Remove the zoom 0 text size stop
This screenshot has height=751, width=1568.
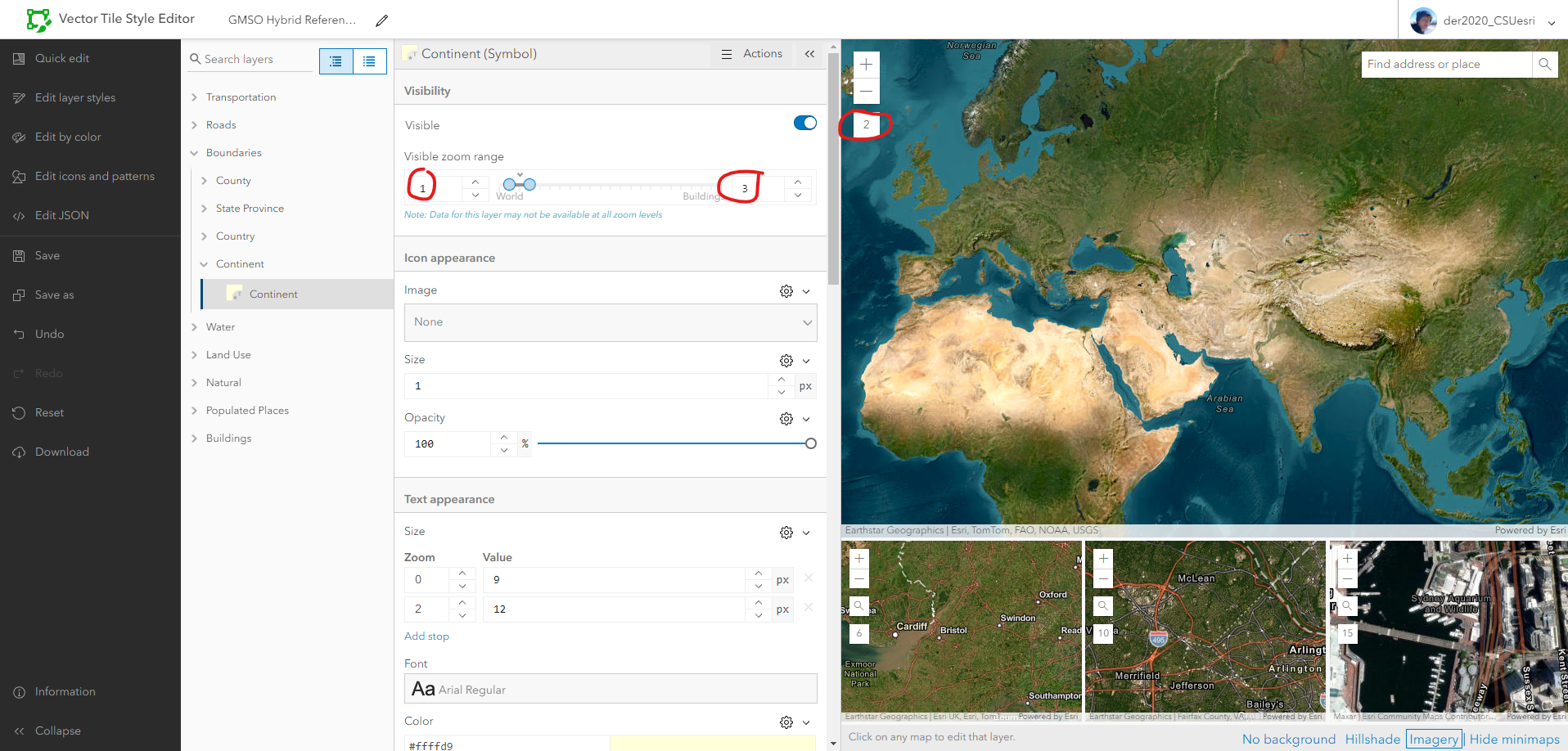[809, 578]
